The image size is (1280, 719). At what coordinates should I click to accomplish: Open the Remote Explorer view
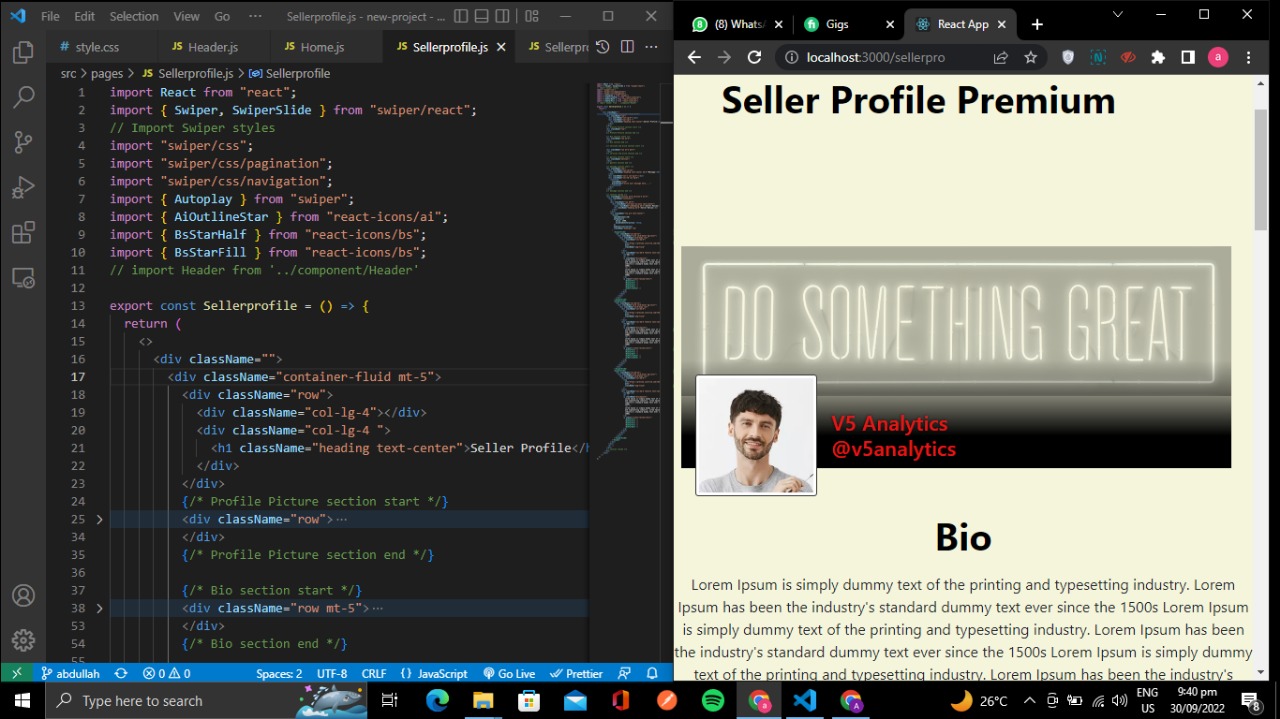pyautogui.click(x=23, y=278)
